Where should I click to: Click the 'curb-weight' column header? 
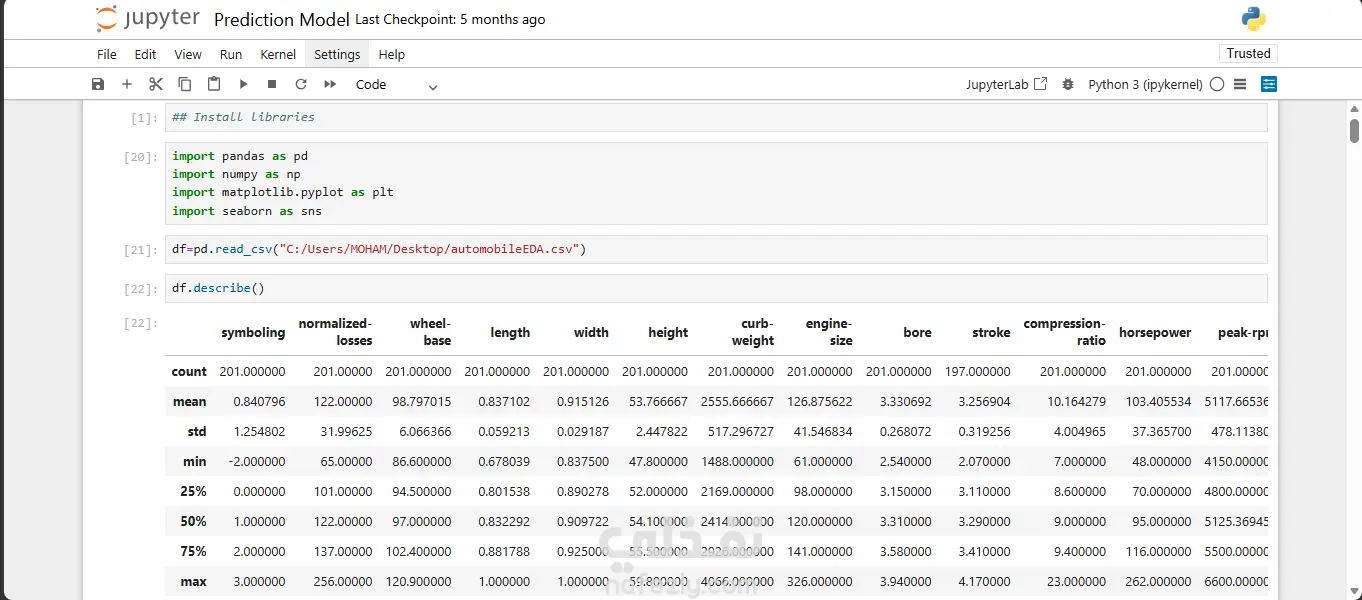(x=752, y=332)
